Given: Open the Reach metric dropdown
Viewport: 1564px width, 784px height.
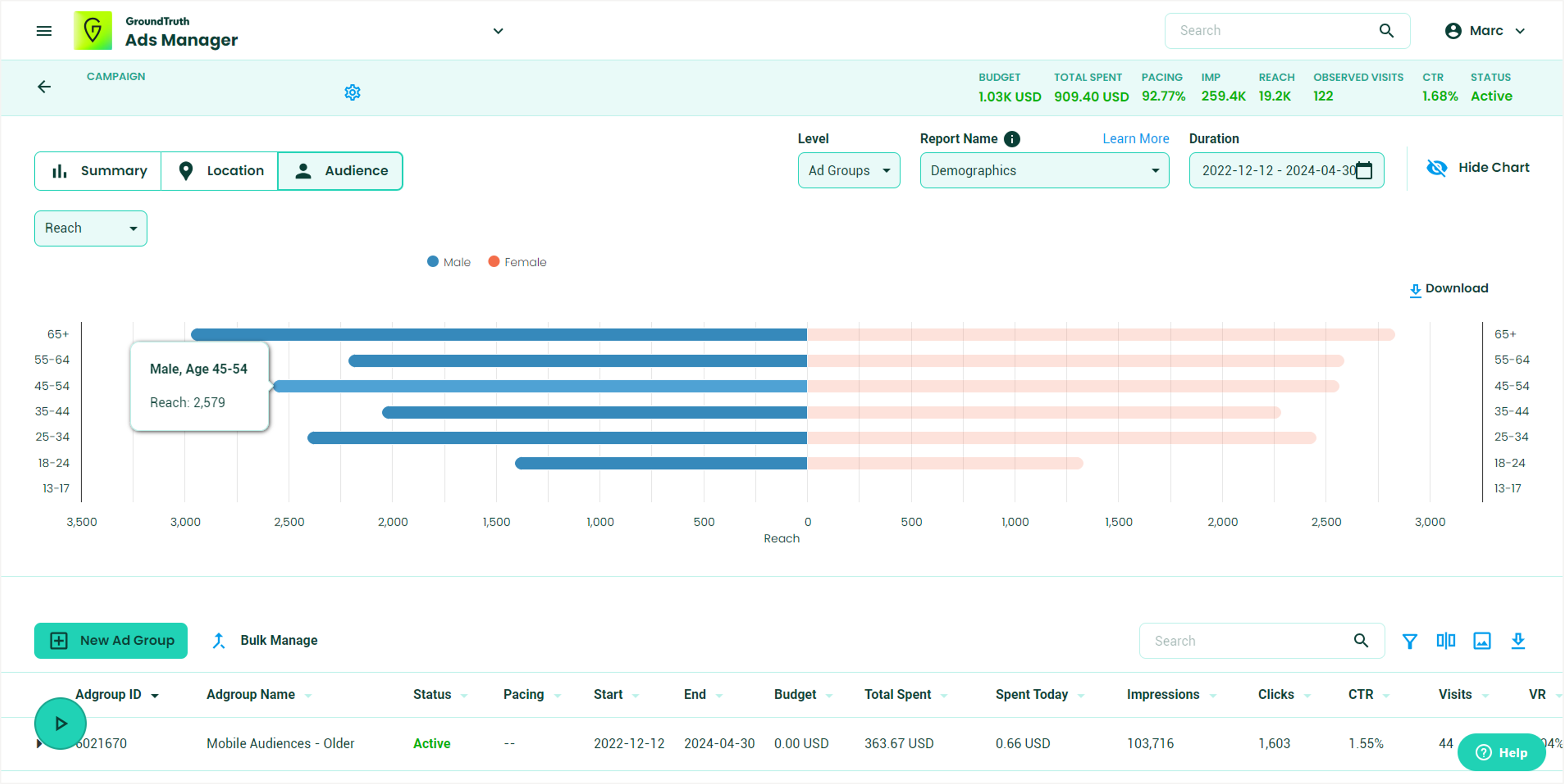Looking at the screenshot, I should pyautogui.click(x=90, y=228).
